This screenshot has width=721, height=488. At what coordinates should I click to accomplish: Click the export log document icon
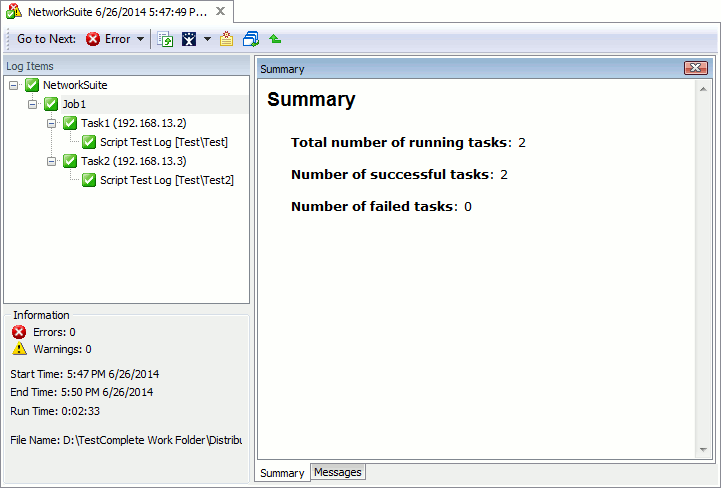tap(165, 39)
